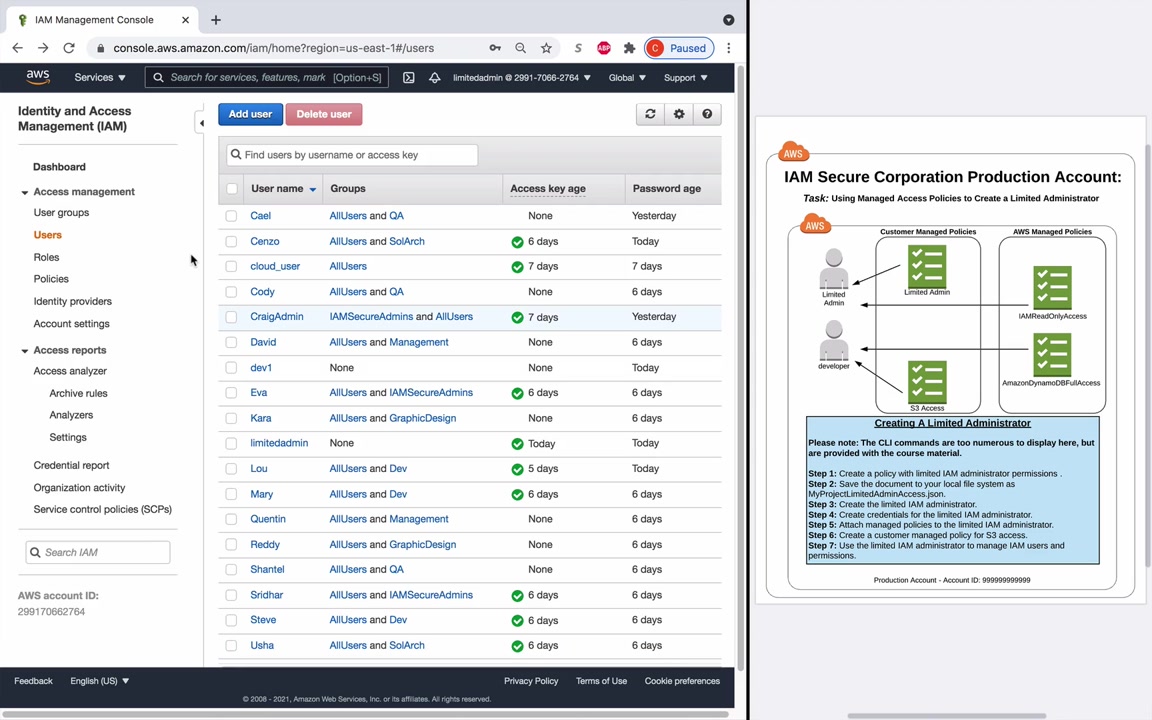Viewport: 1152px width, 720px height.
Task: Open the Services dropdown menu
Action: [x=100, y=77]
